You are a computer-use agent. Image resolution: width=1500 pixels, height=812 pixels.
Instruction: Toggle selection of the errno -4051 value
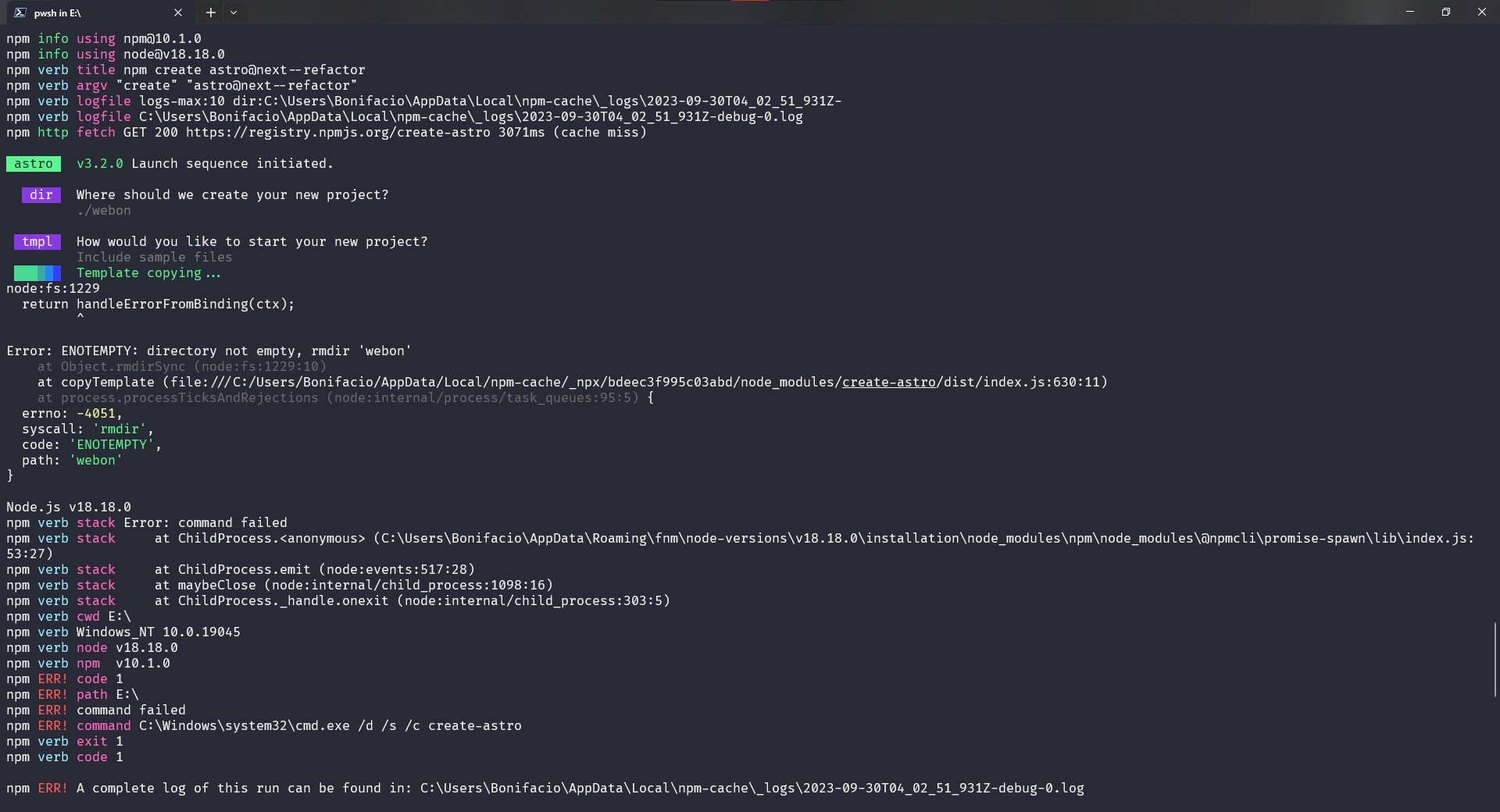point(98,413)
